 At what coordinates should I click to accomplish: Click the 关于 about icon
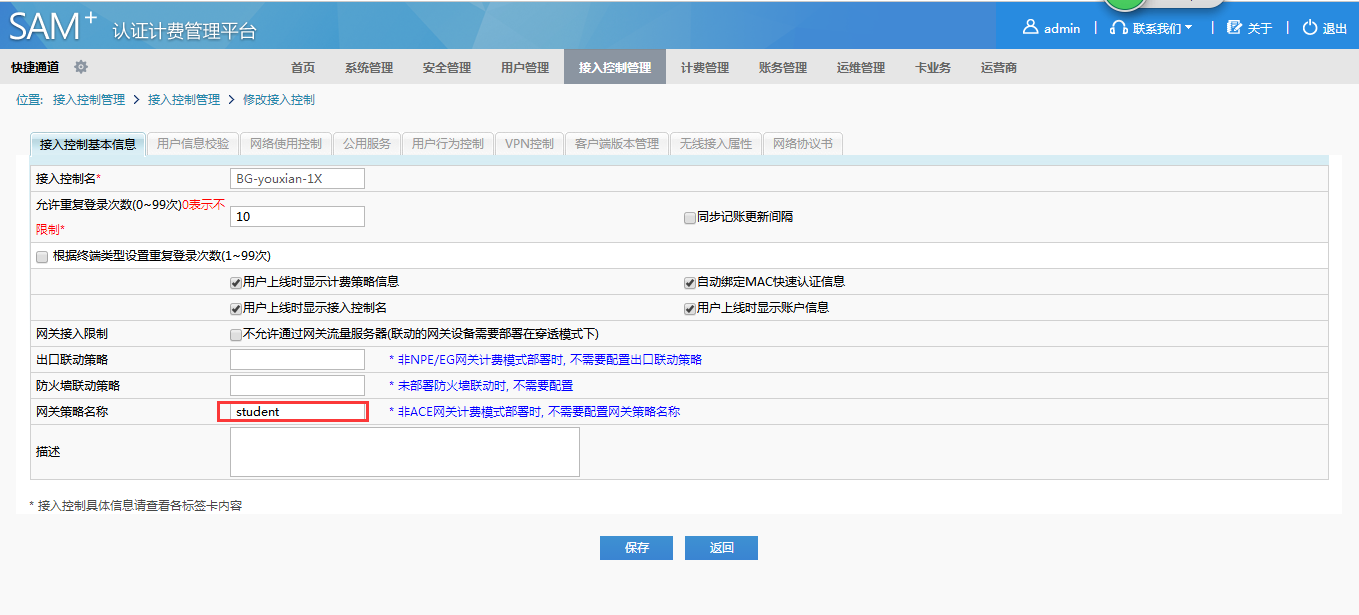tap(1234, 28)
